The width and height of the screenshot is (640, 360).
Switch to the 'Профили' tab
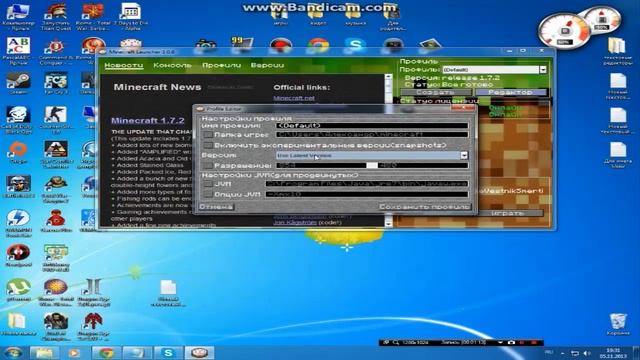pyautogui.click(x=221, y=65)
